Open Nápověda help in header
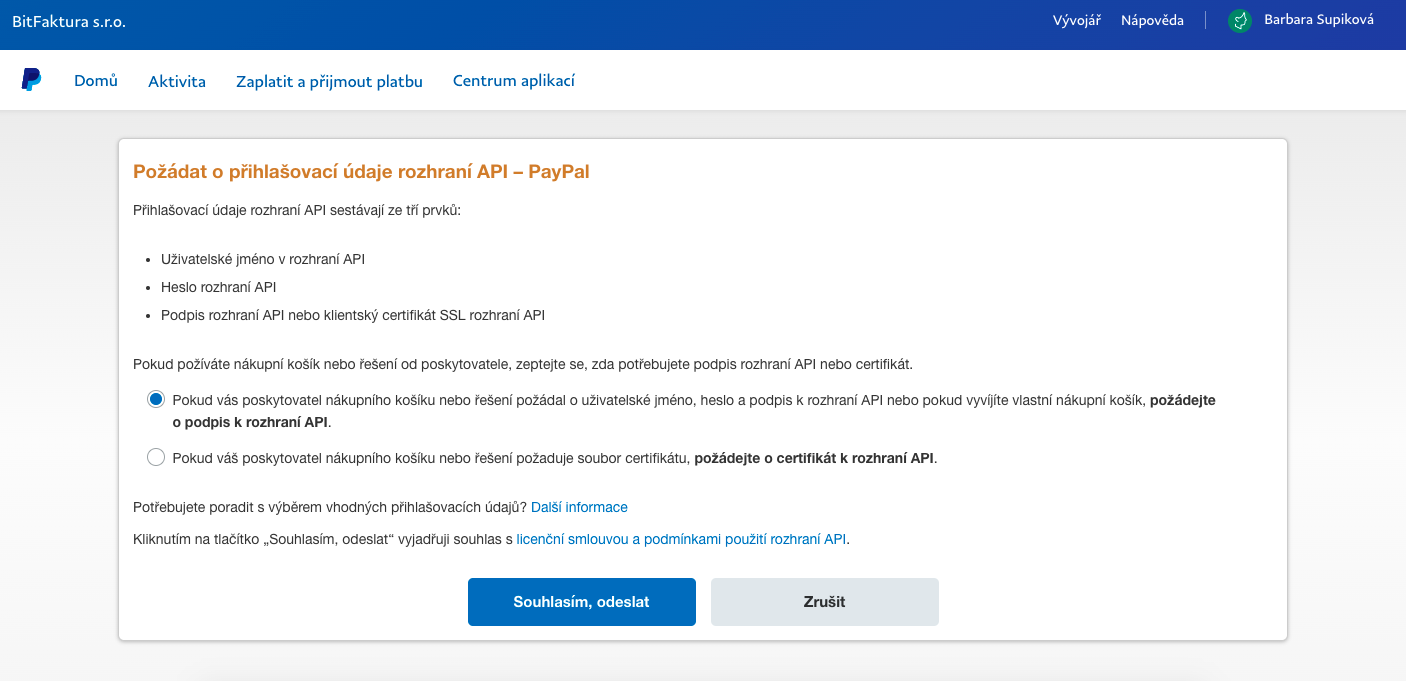Screen dimensions: 1406x681 coord(1152,20)
